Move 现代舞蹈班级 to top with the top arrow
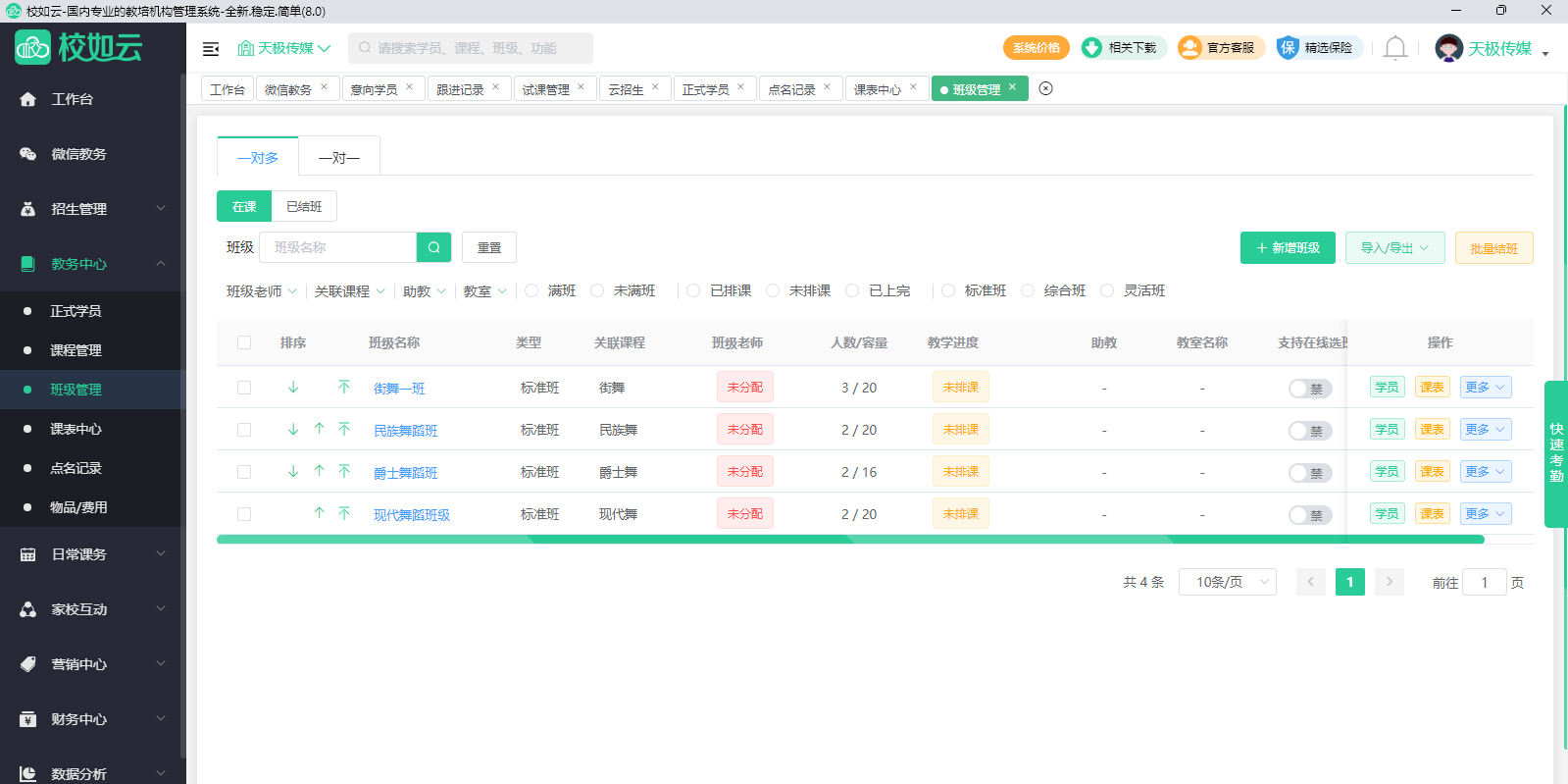Viewport: 1568px width, 784px height. (x=344, y=513)
